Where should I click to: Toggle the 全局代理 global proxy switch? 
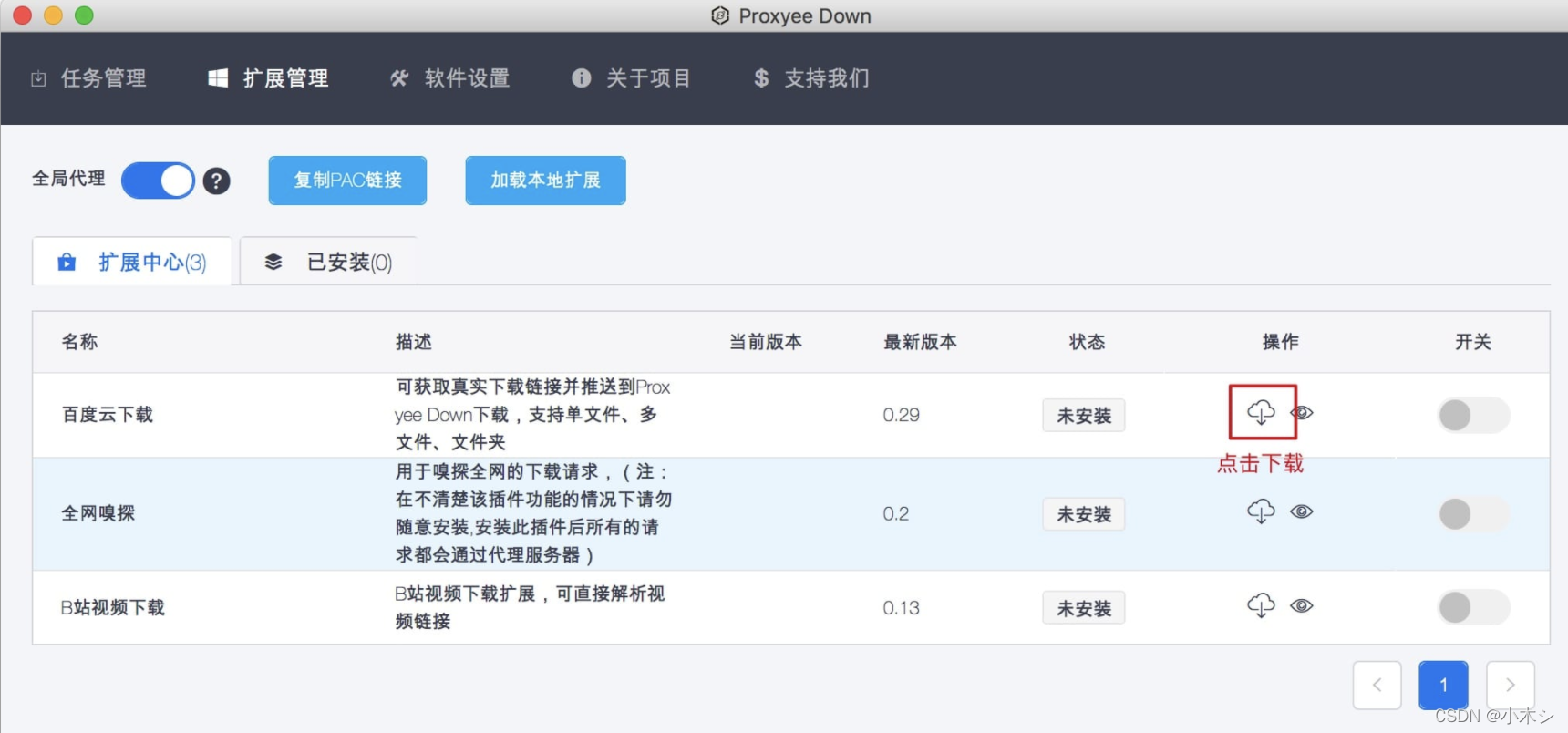[158, 181]
